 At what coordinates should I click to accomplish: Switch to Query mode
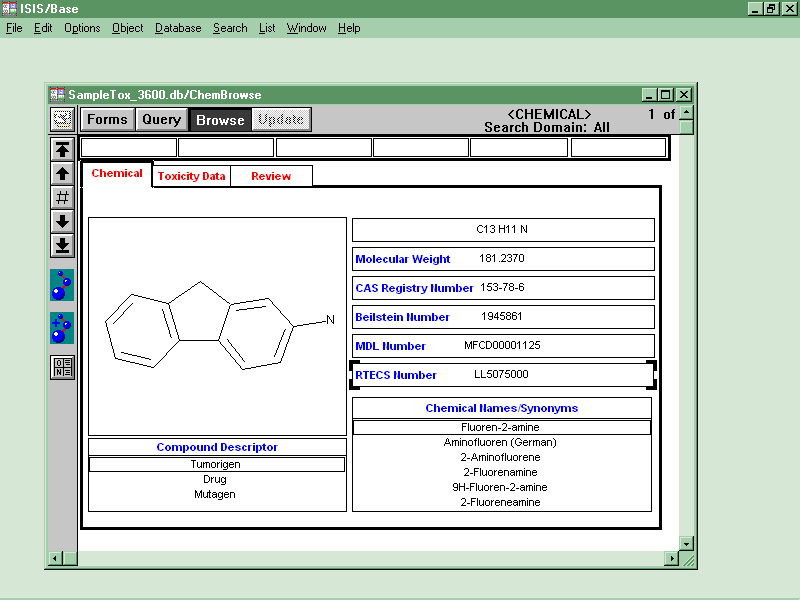[x=161, y=120]
